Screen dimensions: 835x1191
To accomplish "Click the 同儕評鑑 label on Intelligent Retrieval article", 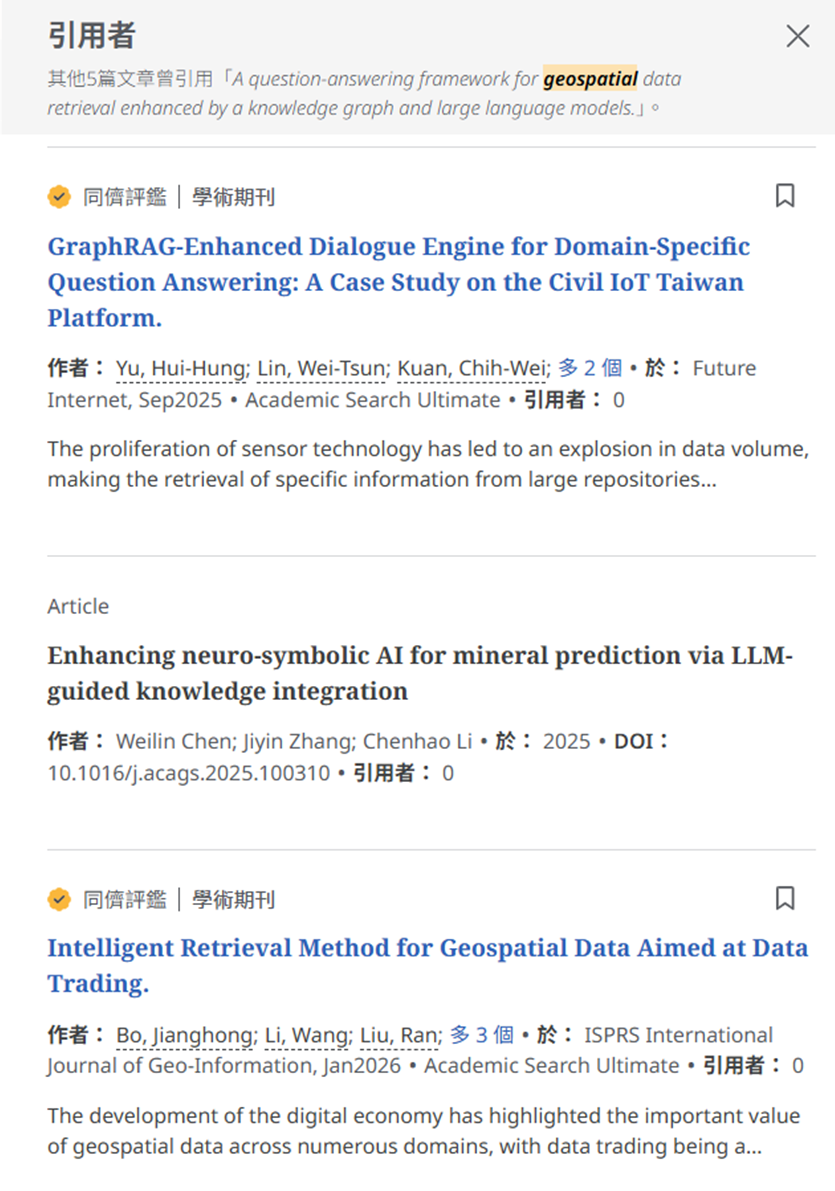I will pyautogui.click(x=124, y=900).
